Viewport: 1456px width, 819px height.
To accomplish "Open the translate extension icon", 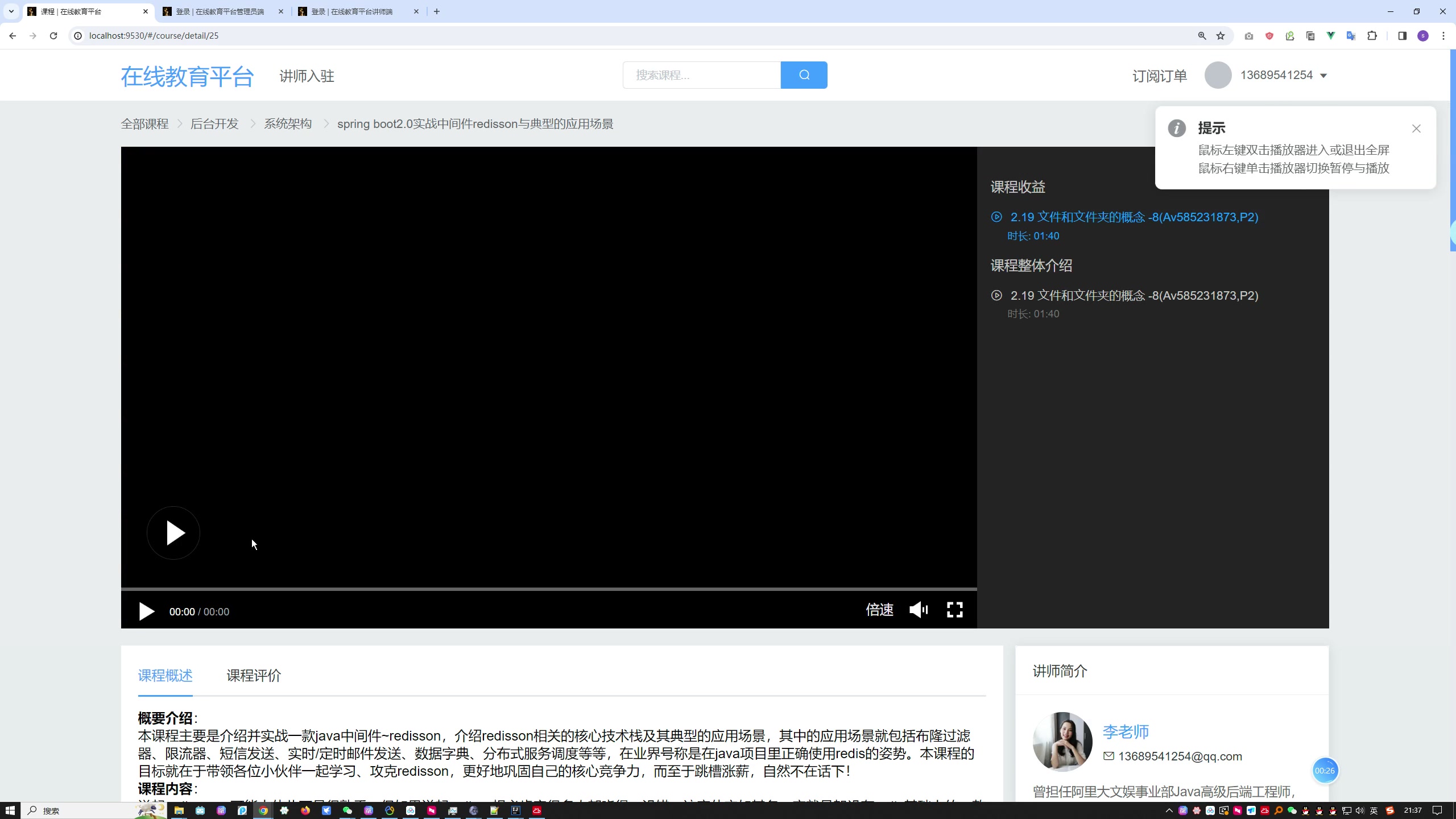I will (1351, 36).
